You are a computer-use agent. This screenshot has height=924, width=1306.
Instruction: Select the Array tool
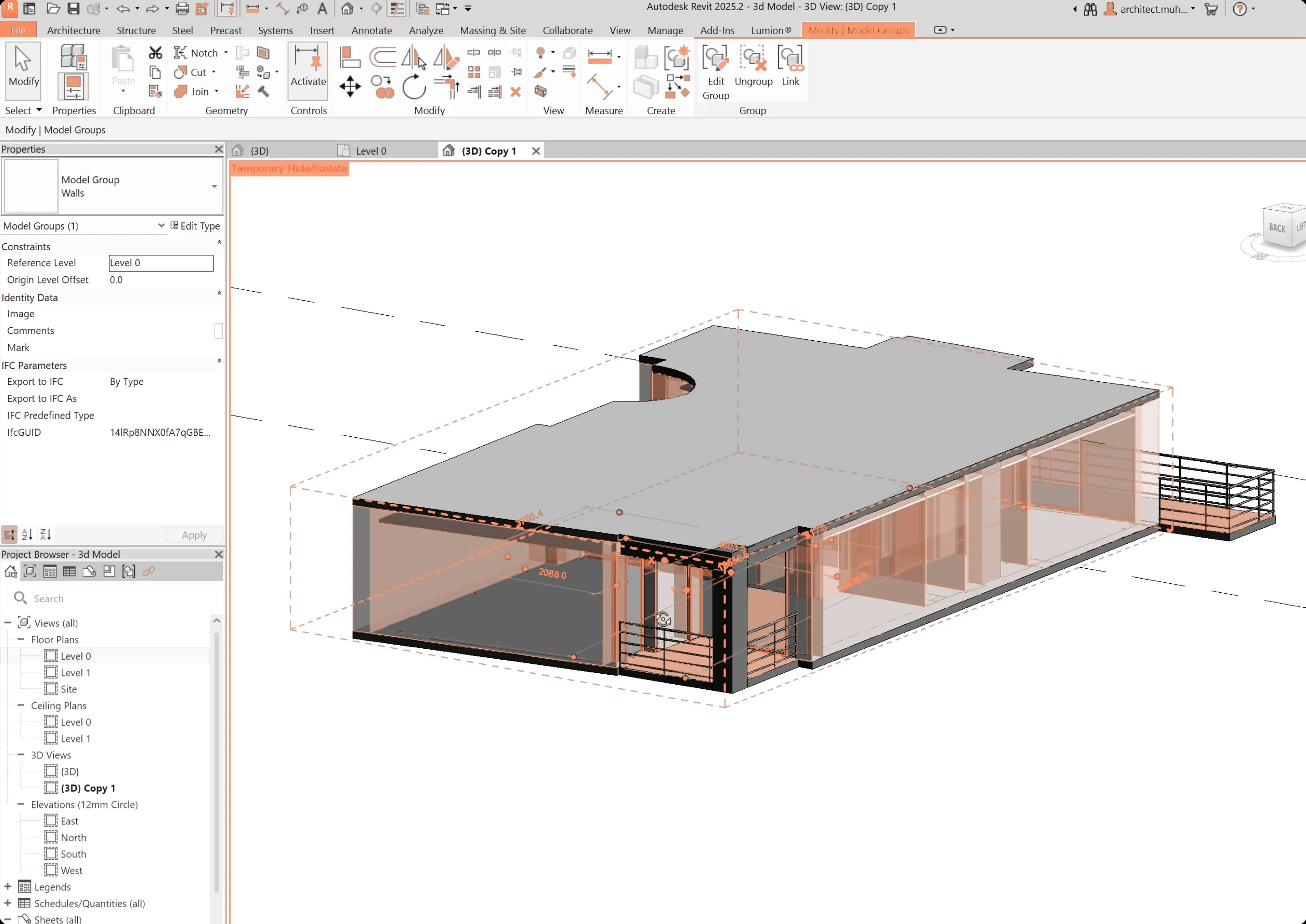pyautogui.click(x=474, y=72)
